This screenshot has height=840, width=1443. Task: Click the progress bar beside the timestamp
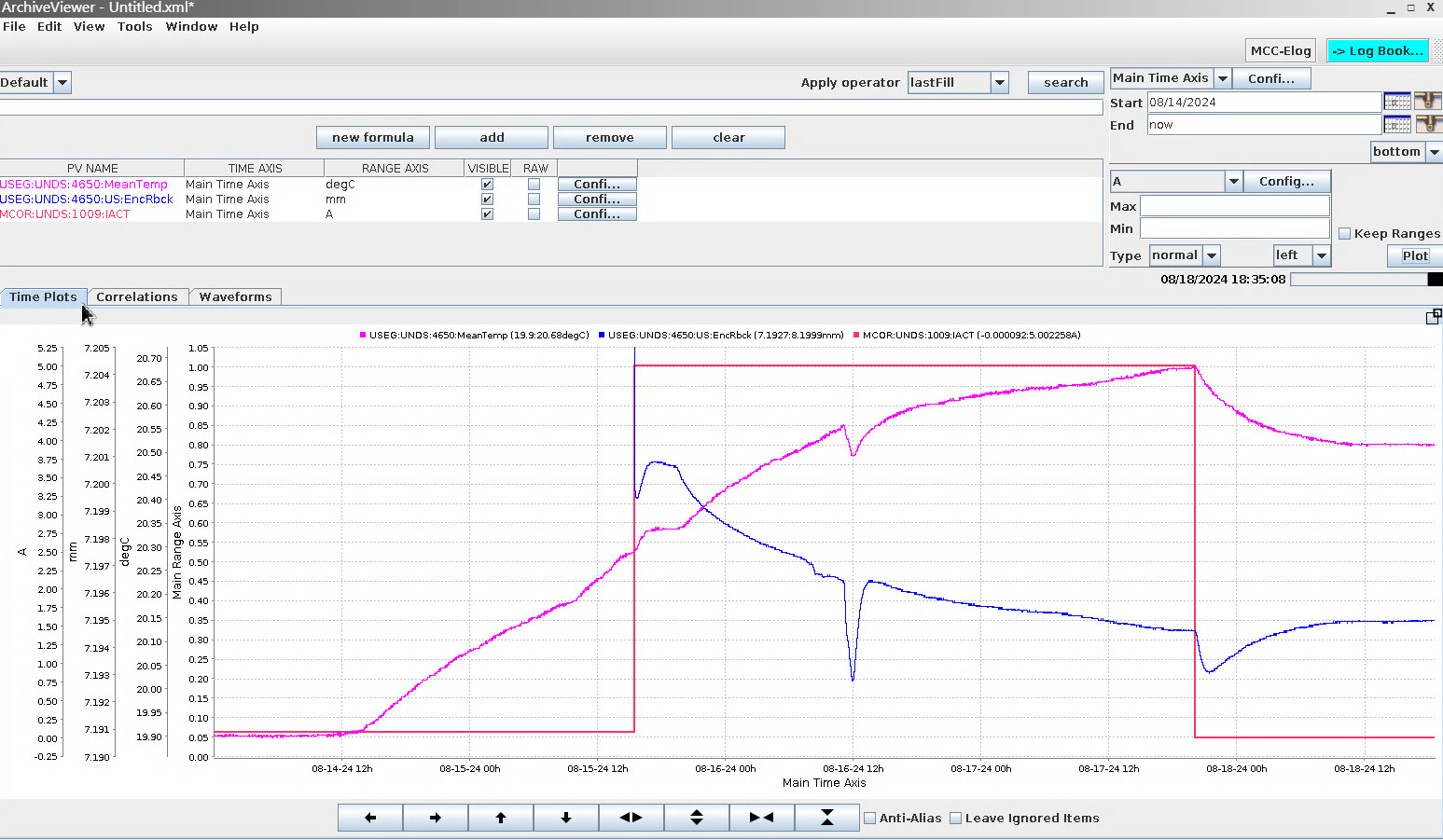click(1360, 280)
